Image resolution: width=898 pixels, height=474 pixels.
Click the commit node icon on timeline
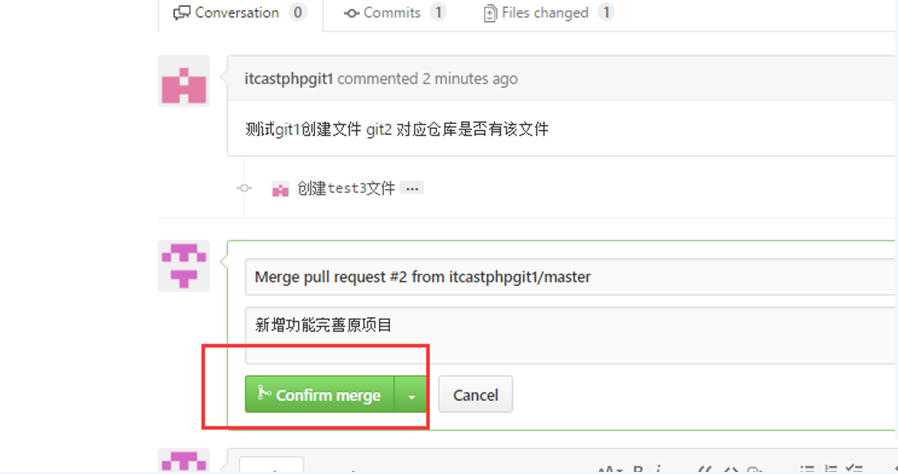[245, 188]
